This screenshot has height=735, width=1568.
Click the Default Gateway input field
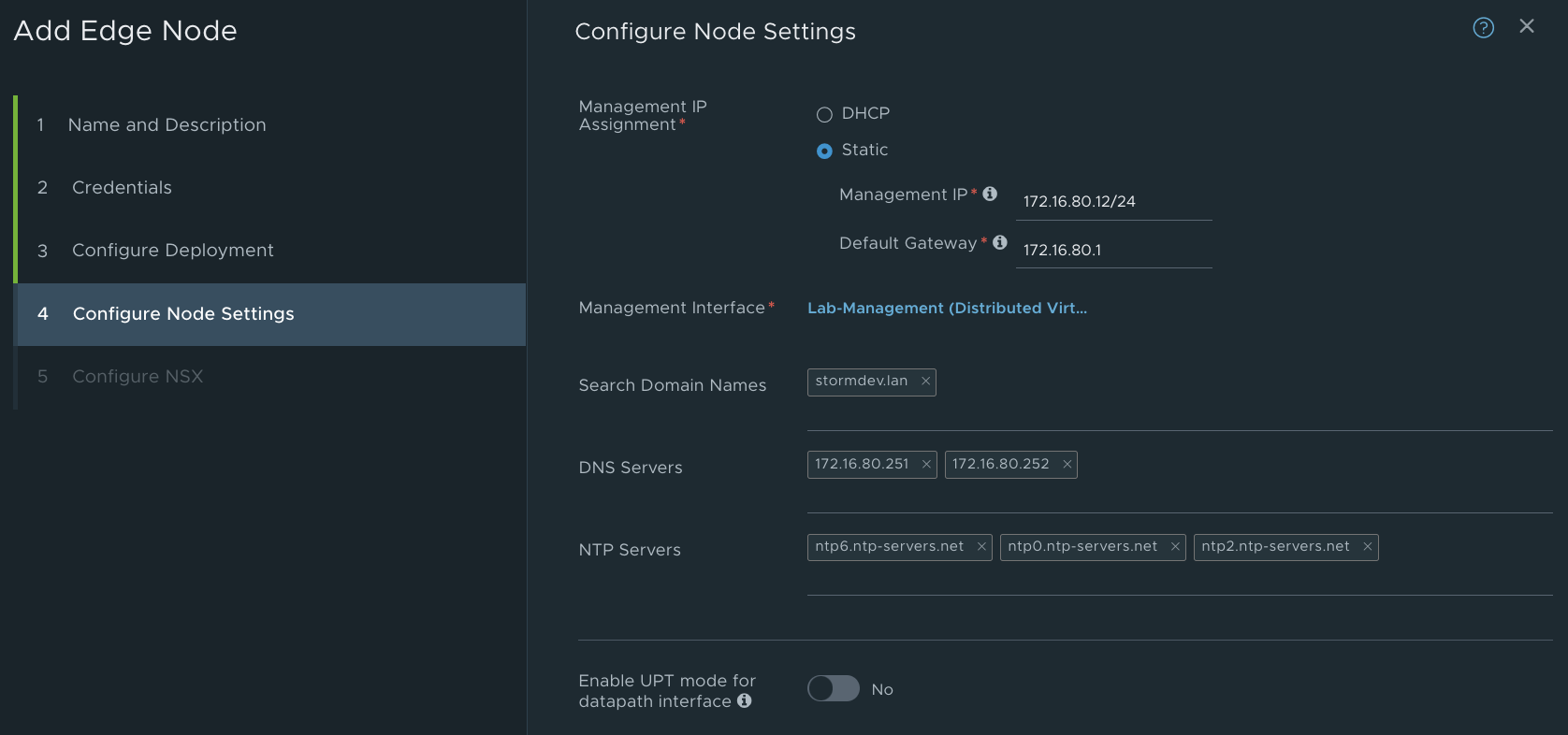click(x=1113, y=250)
